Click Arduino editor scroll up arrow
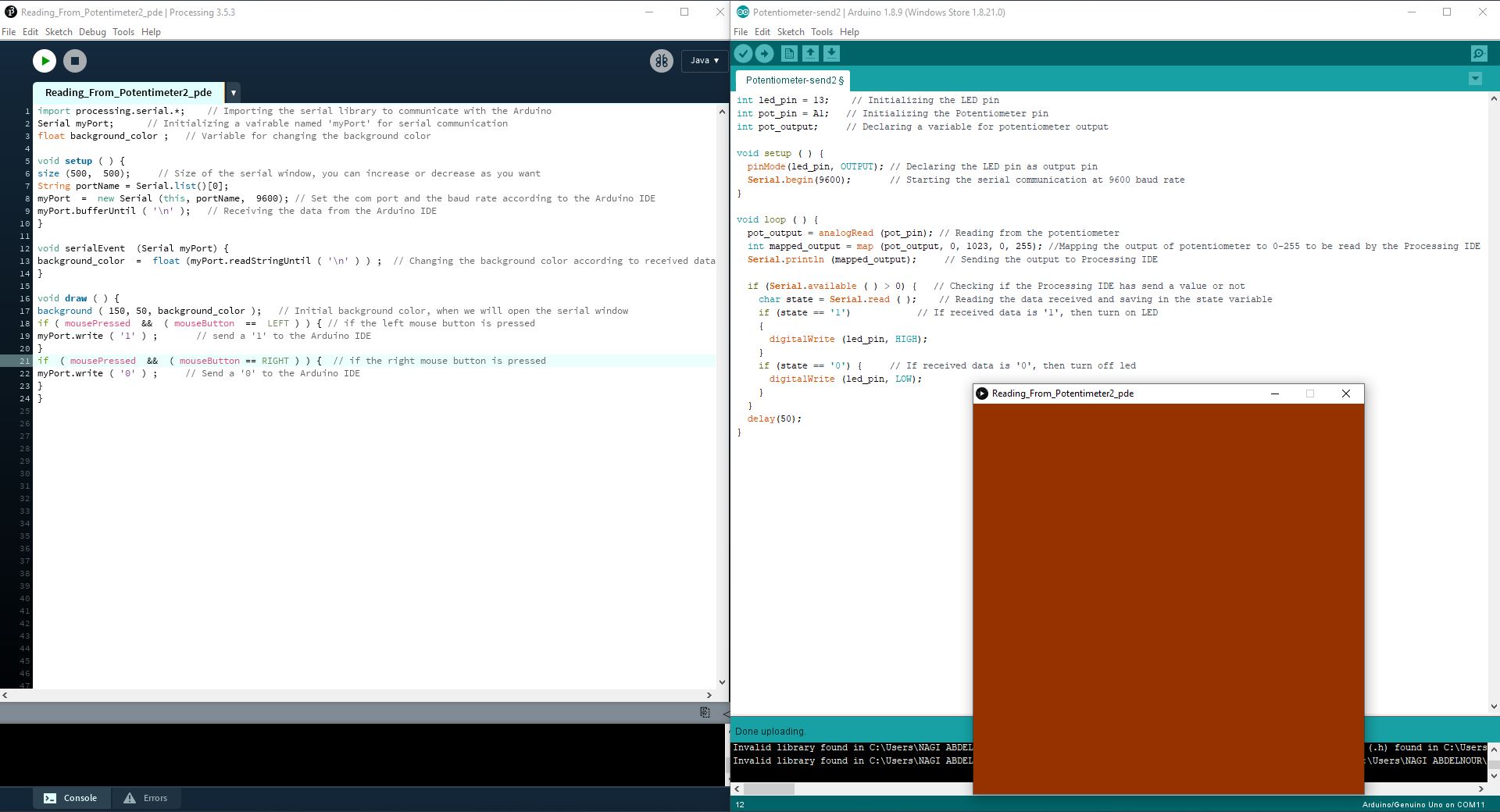 coord(1494,99)
